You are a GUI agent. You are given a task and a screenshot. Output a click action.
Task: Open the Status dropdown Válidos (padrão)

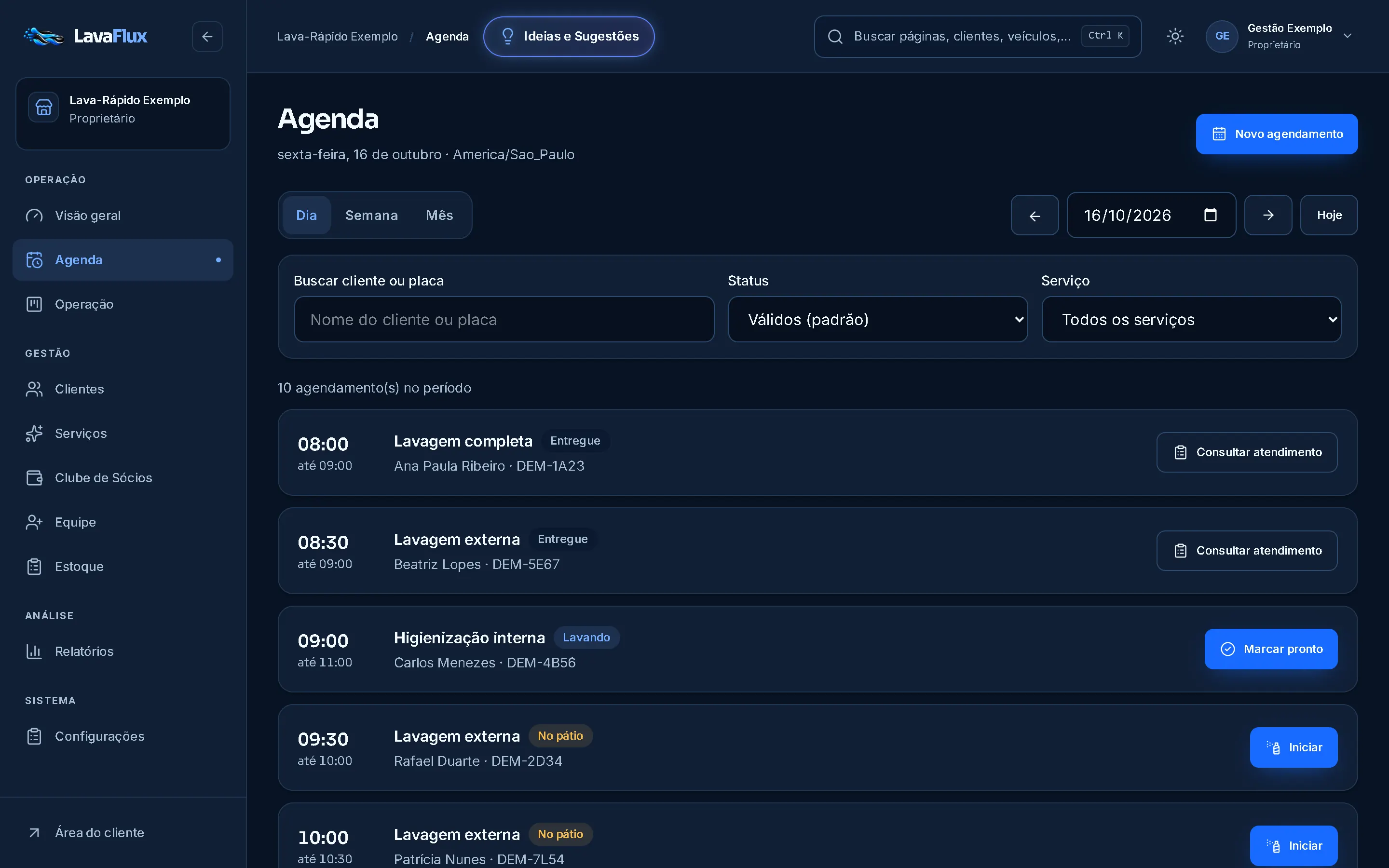point(878,320)
